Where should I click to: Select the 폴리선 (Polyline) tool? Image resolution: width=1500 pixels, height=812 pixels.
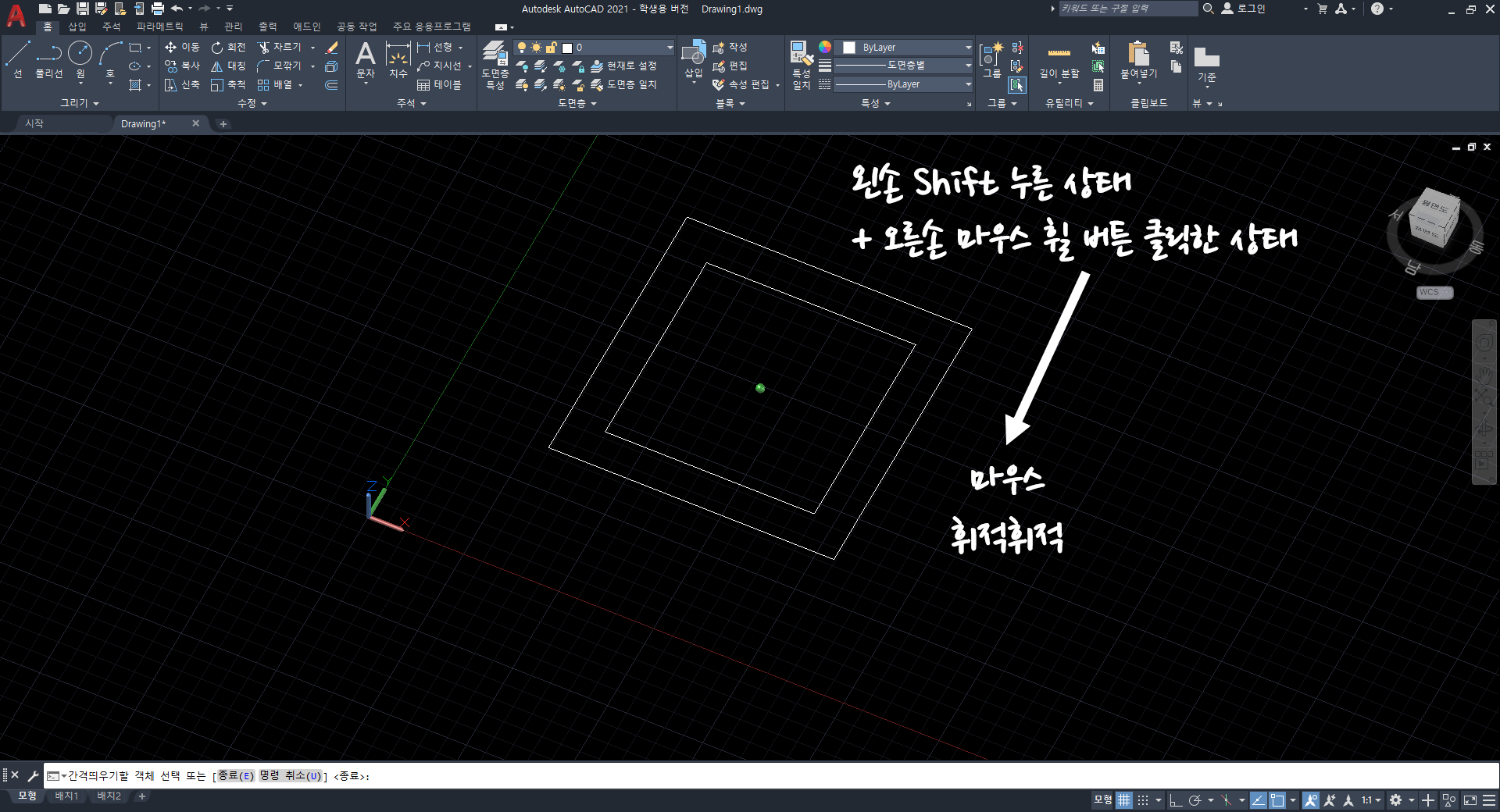coord(48,59)
